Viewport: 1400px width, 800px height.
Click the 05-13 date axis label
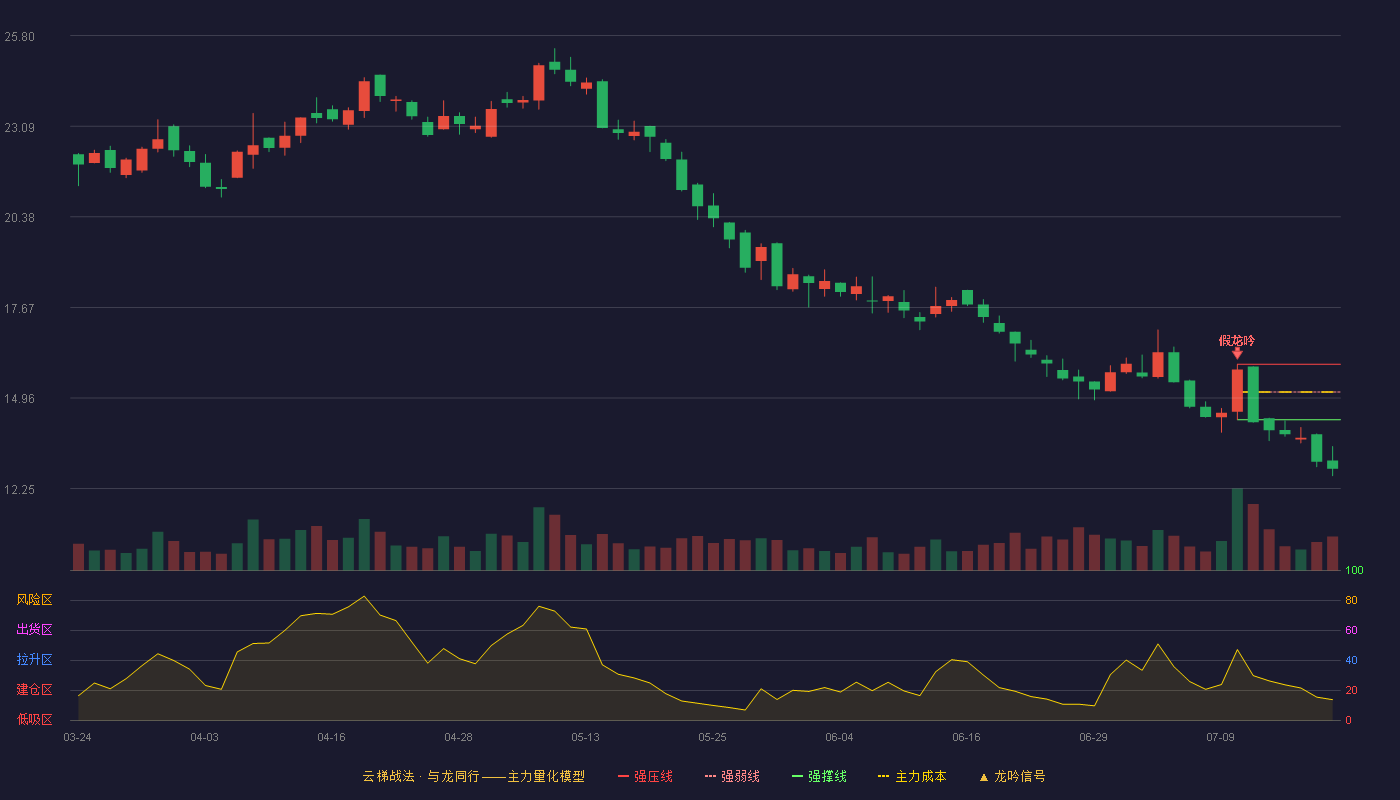click(585, 737)
